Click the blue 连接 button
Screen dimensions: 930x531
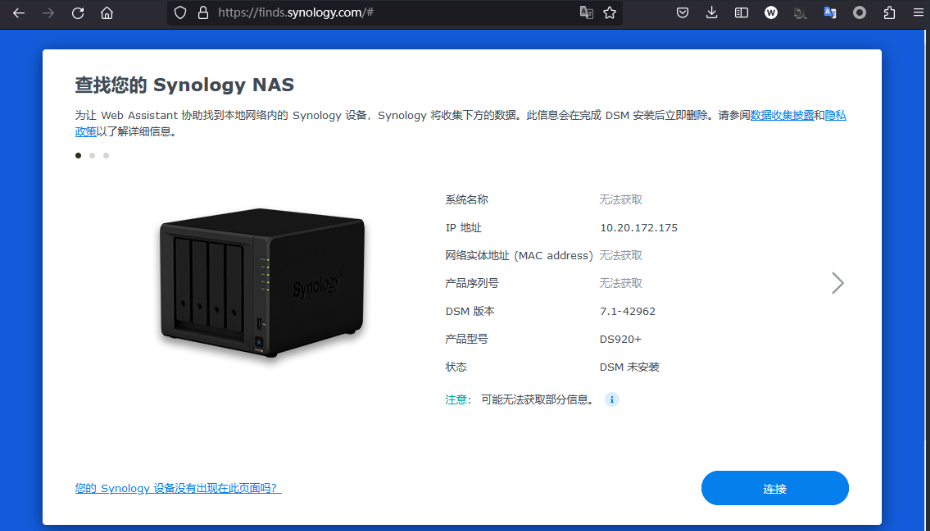(774, 488)
